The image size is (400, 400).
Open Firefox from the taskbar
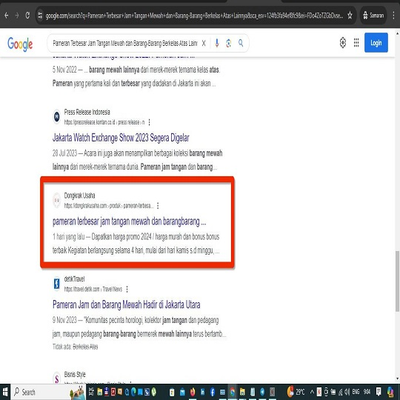tap(192, 392)
